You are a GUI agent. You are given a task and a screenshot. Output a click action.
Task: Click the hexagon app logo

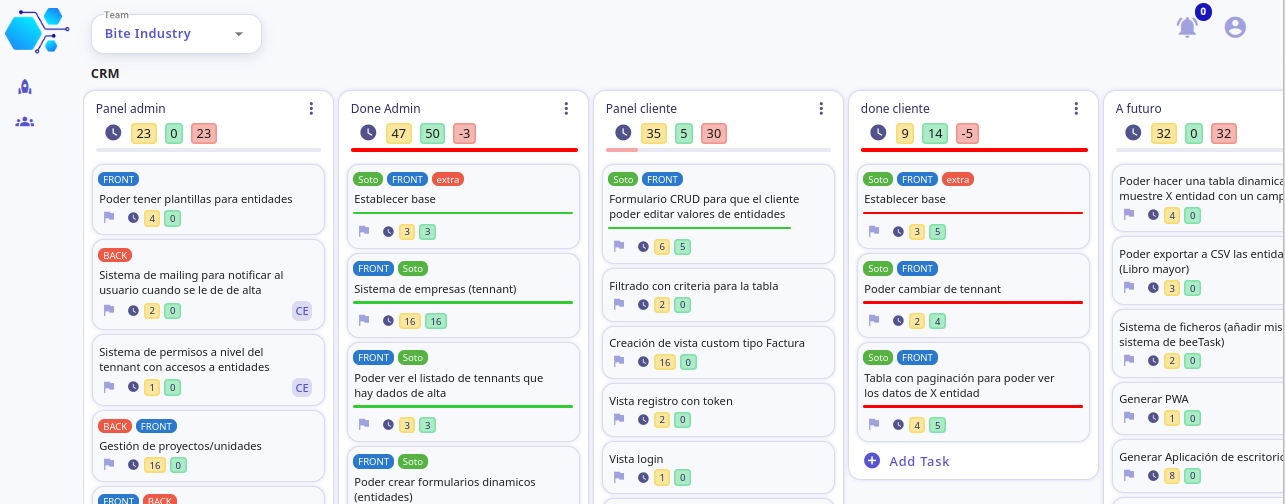click(37, 29)
